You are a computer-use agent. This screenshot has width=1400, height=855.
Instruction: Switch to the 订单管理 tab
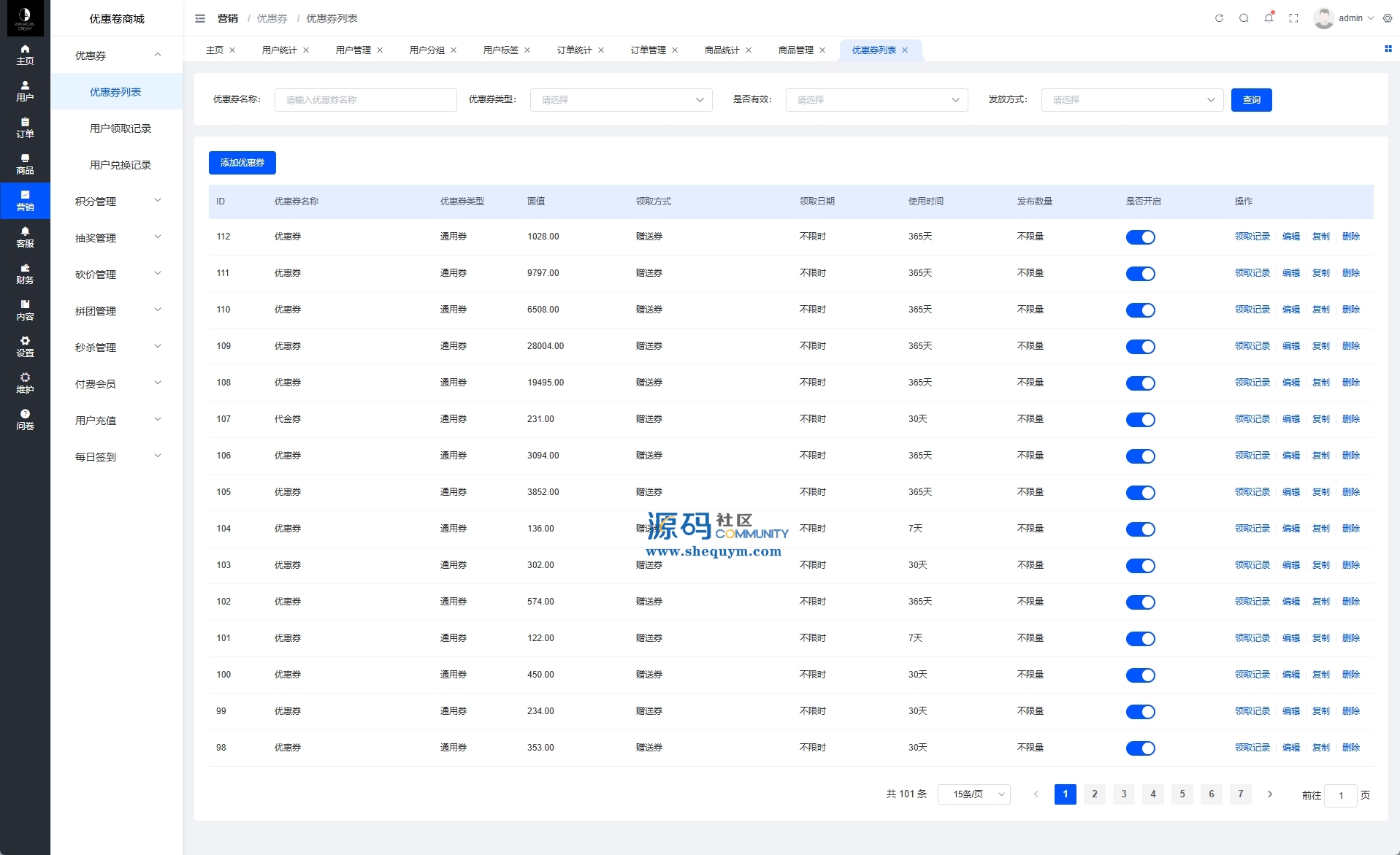[x=648, y=50]
